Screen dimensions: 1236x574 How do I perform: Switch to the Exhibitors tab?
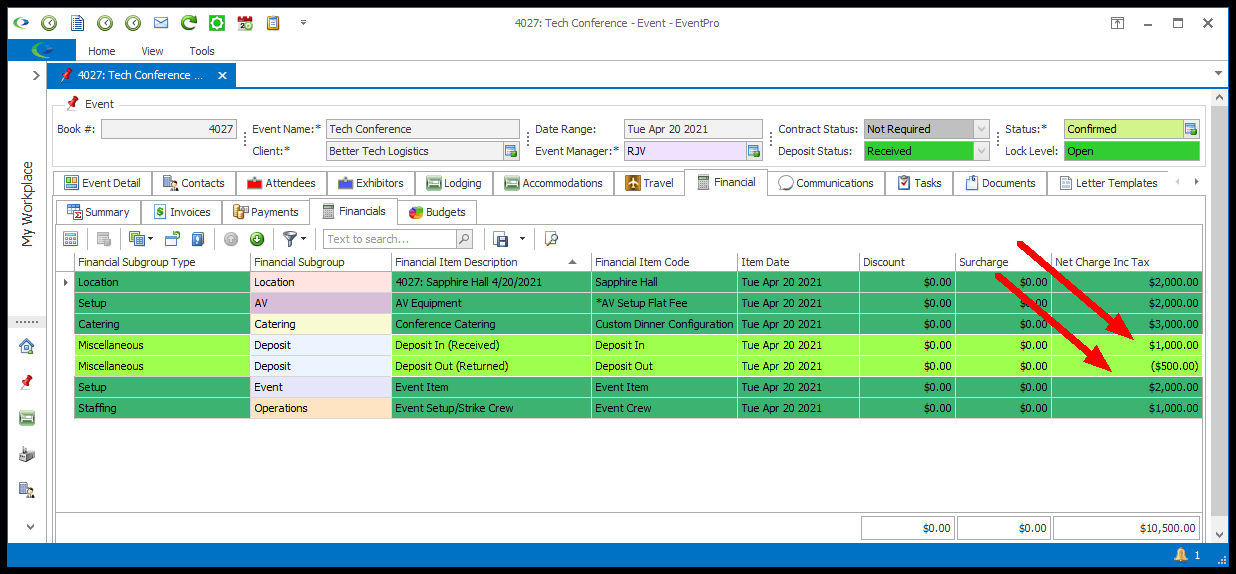point(371,183)
